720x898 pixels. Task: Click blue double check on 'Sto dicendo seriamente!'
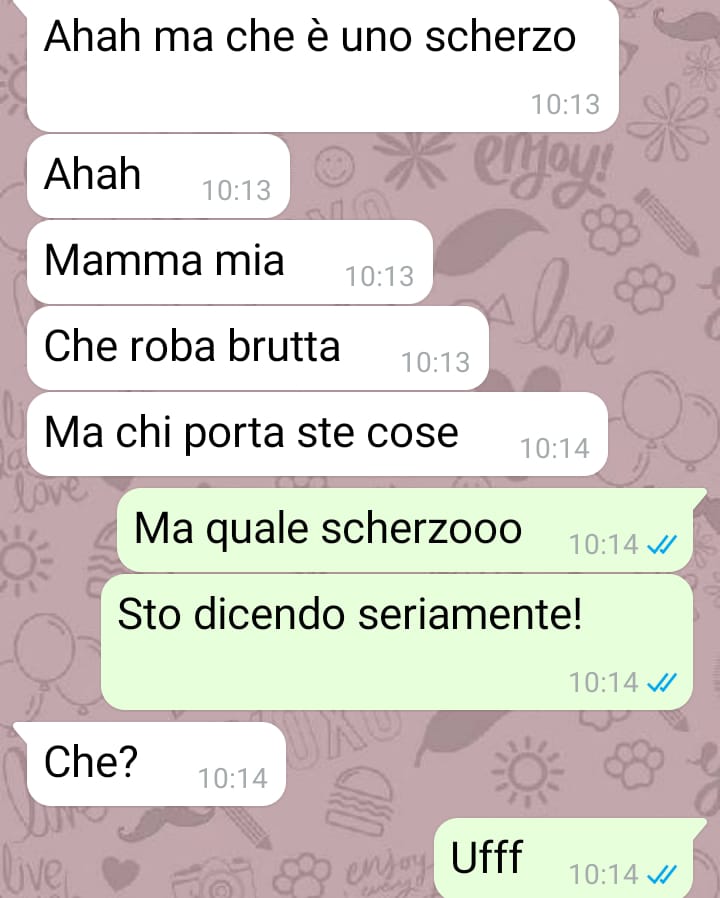pyautogui.click(x=662, y=682)
